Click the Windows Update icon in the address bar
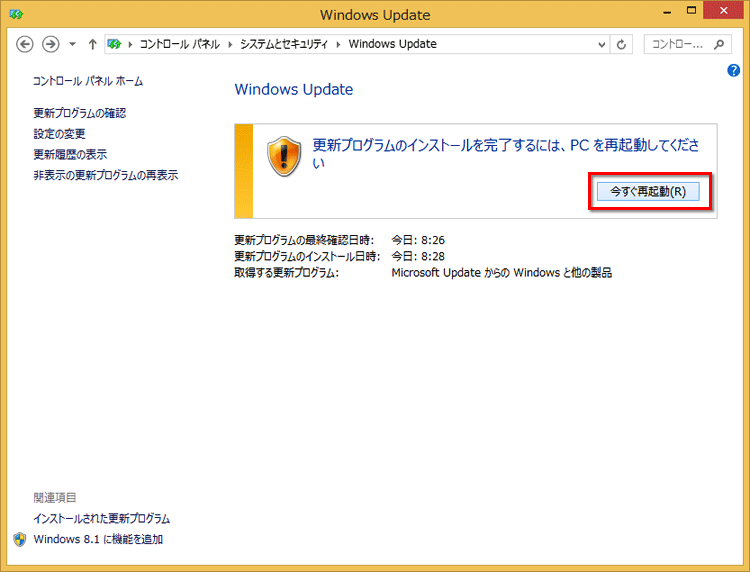This screenshot has height=572, width=750. [116, 44]
